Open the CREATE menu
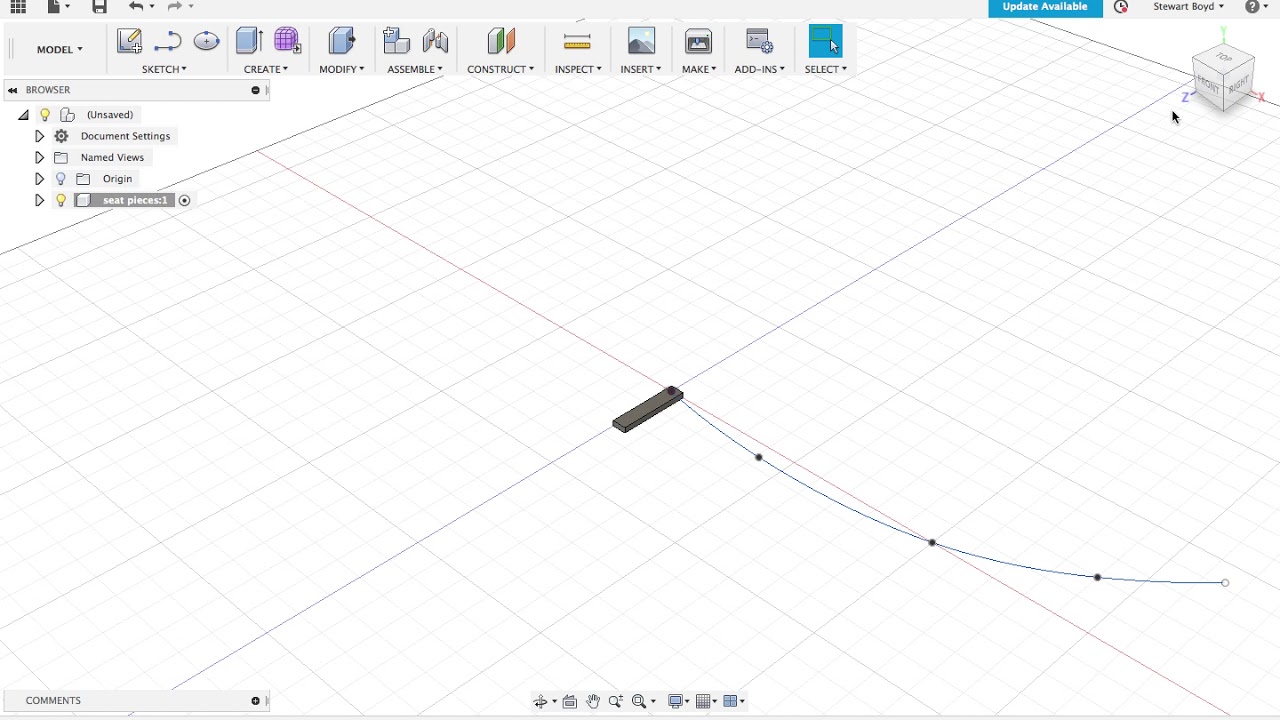 point(266,69)
